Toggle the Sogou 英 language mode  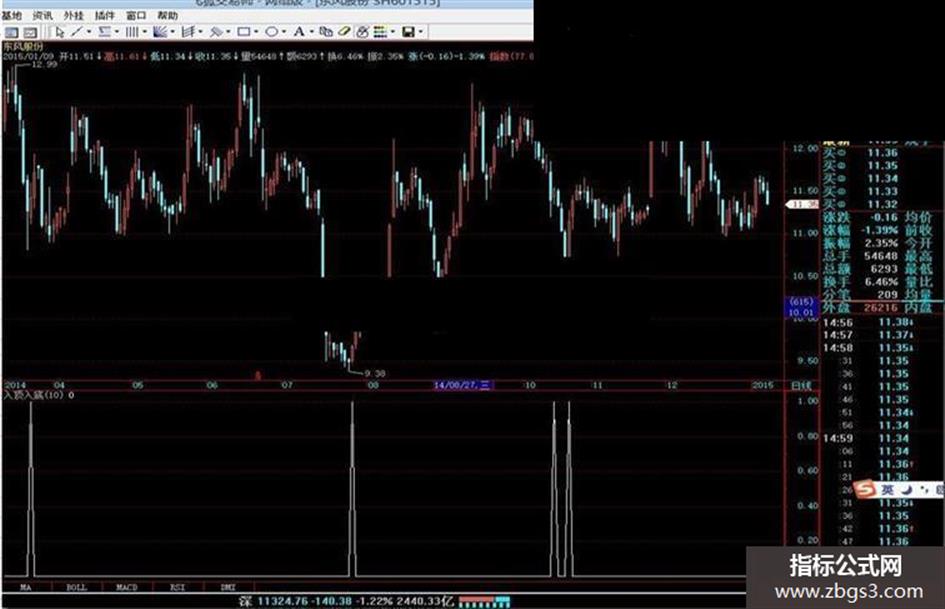[x=888, y=490]
